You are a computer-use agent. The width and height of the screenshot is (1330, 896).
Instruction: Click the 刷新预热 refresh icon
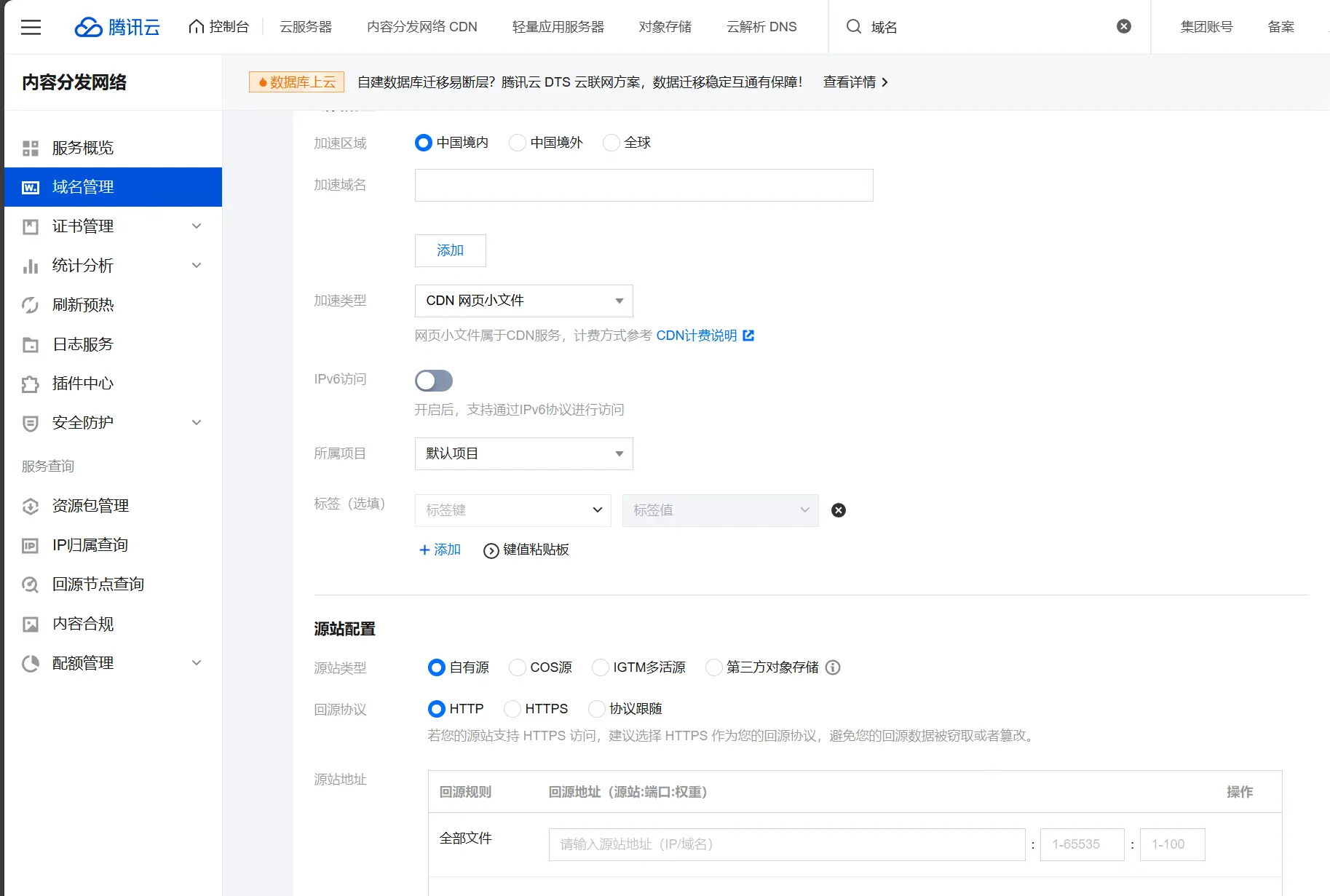coord(30,306)
